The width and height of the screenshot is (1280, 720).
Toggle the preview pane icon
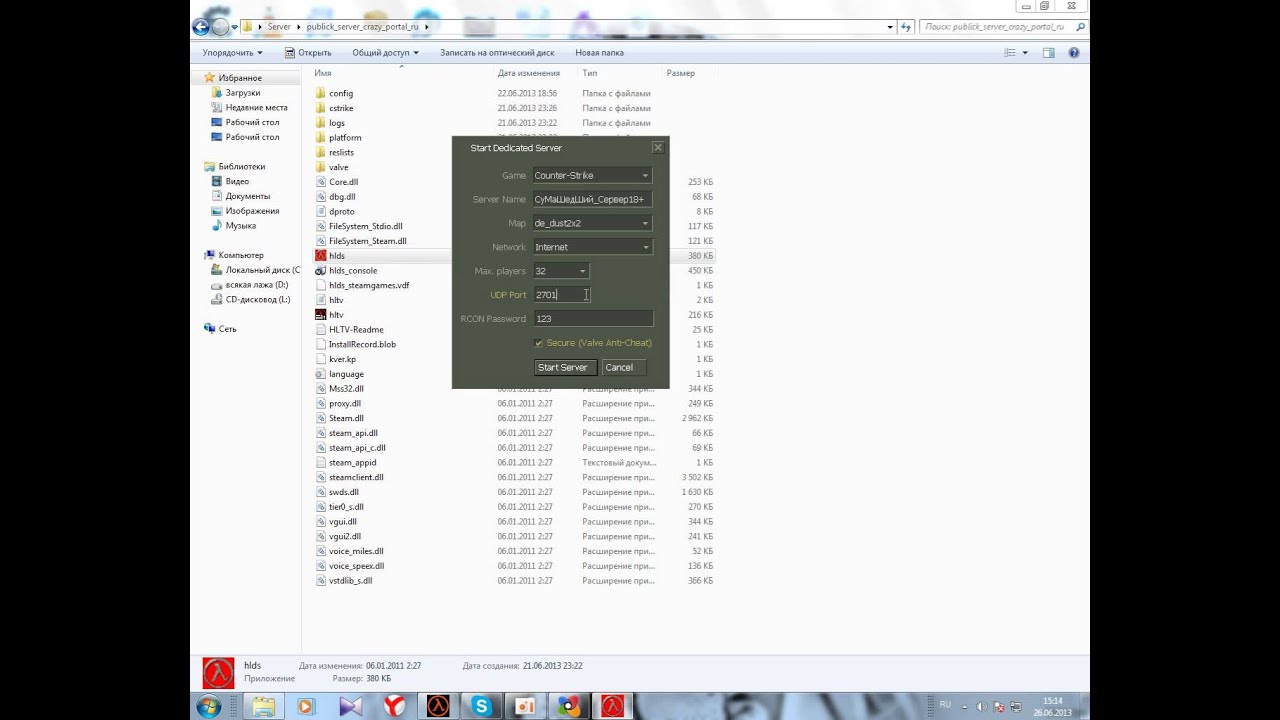tap(1048, 52)
